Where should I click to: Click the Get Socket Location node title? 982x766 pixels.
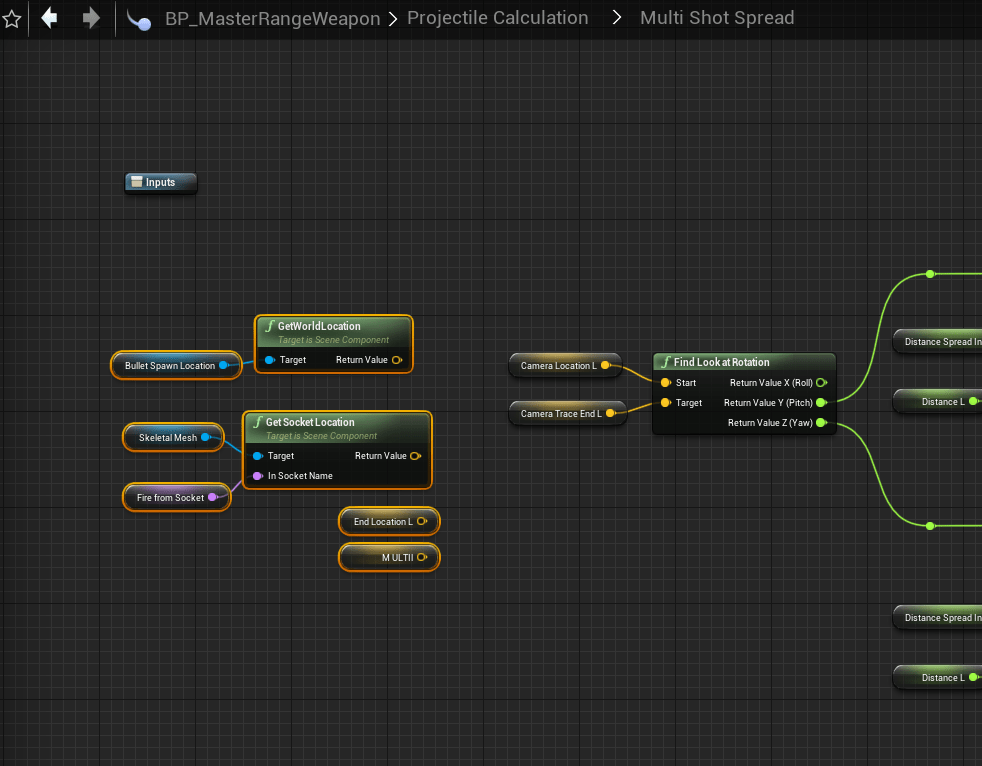pos(310,422)
